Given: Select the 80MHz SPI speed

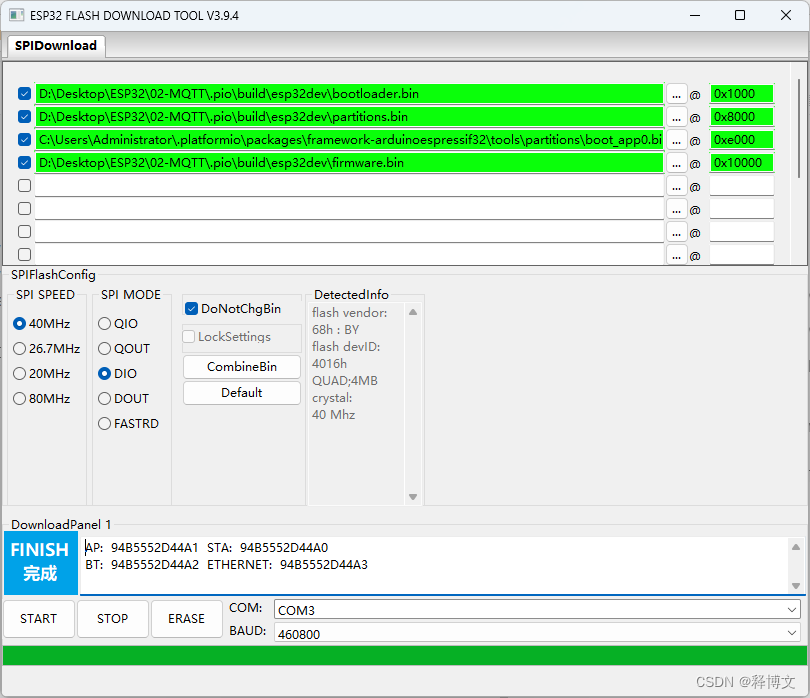Looking at the screenshot, I should (x=18, y=398).
